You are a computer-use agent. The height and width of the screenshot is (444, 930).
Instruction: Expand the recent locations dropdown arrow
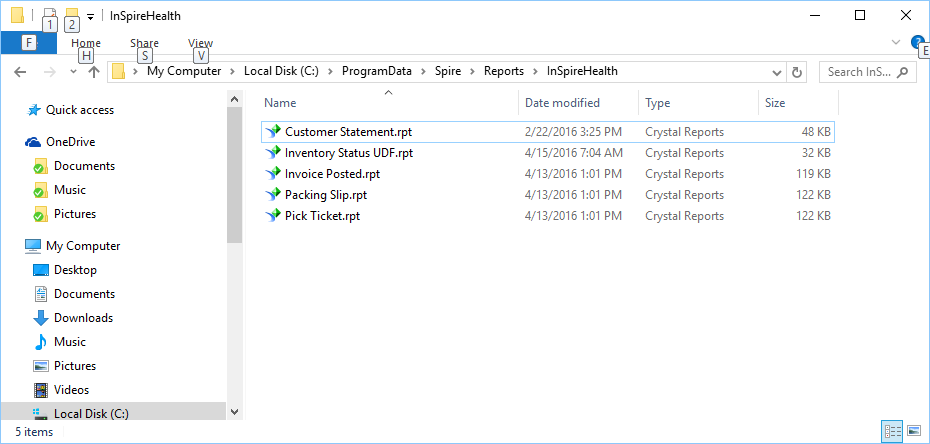[73, 72]
